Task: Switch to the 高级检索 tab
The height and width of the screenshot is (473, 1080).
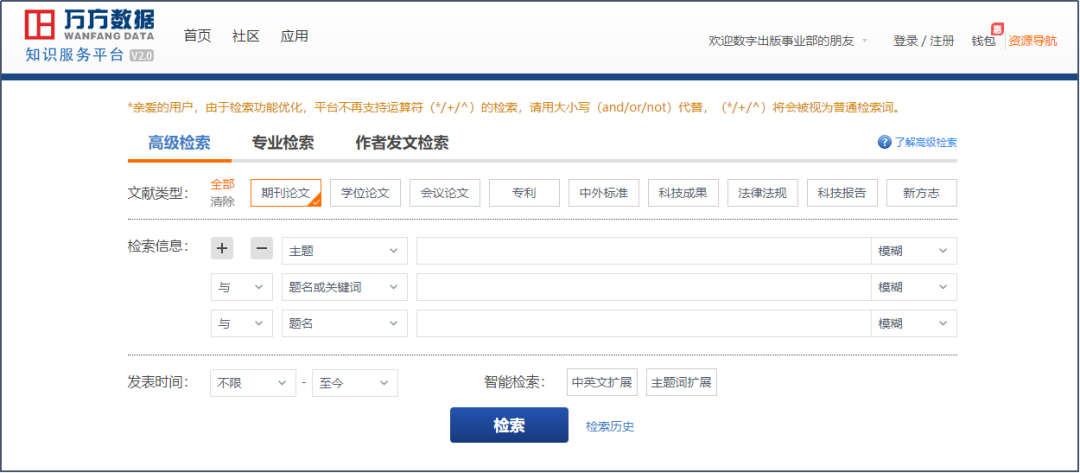Action: (179, 143)
